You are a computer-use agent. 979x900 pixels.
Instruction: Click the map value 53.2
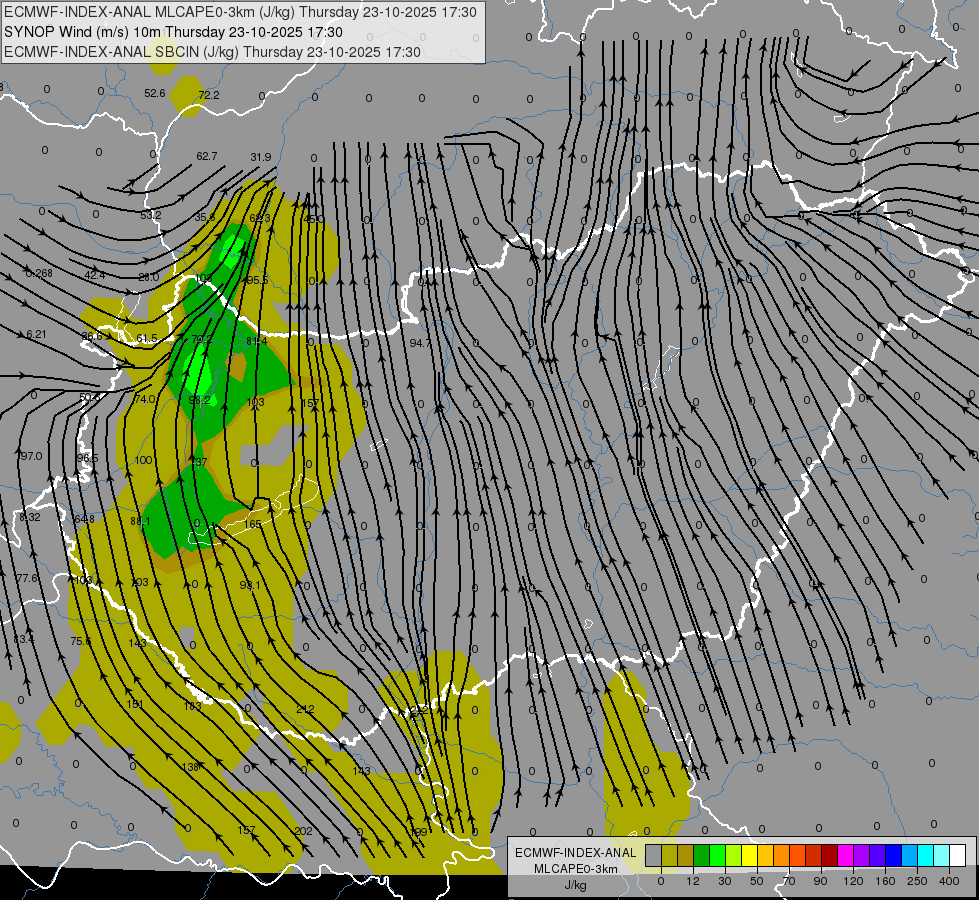[150, 215]
